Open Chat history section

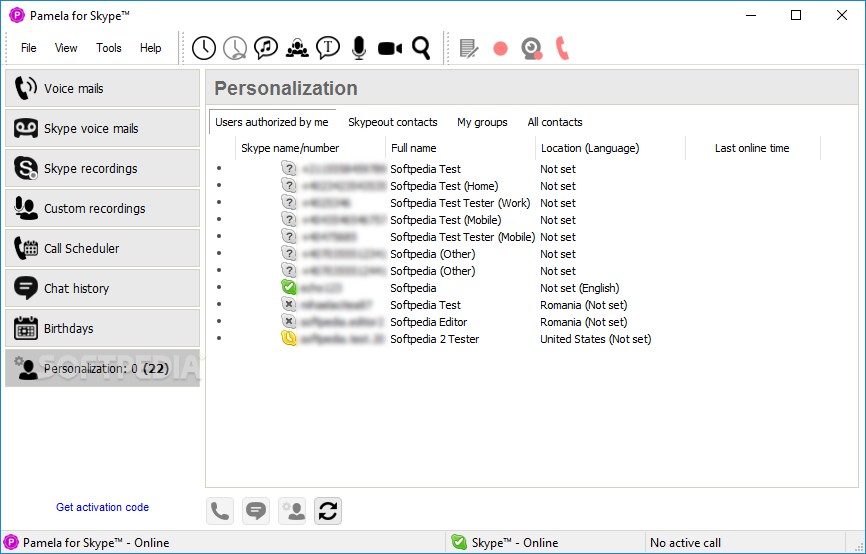[x=103, y=288]
